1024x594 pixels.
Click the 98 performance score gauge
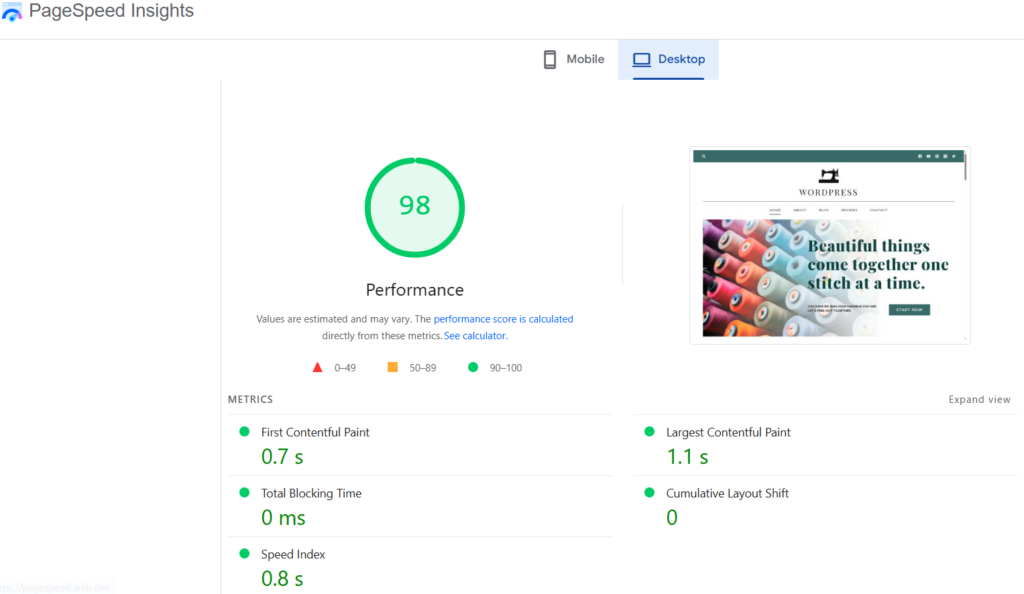coord(415,208)
